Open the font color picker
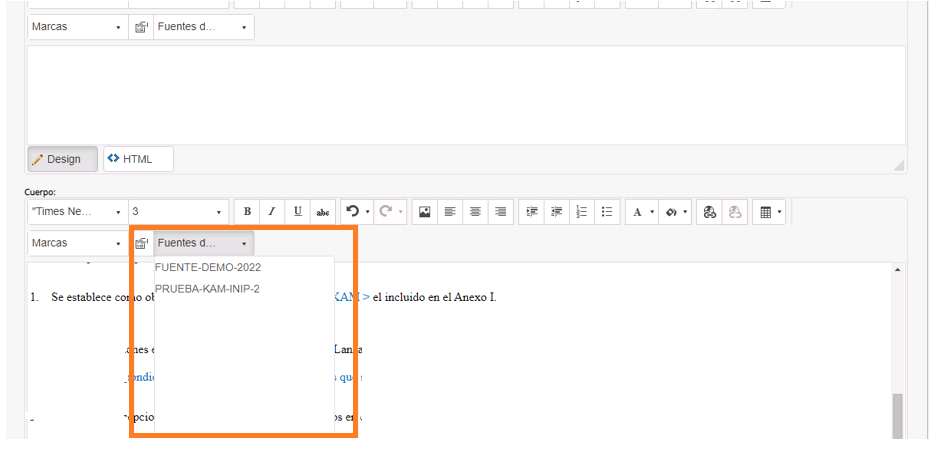Screen dimensions: 948x463 (642, 212)
